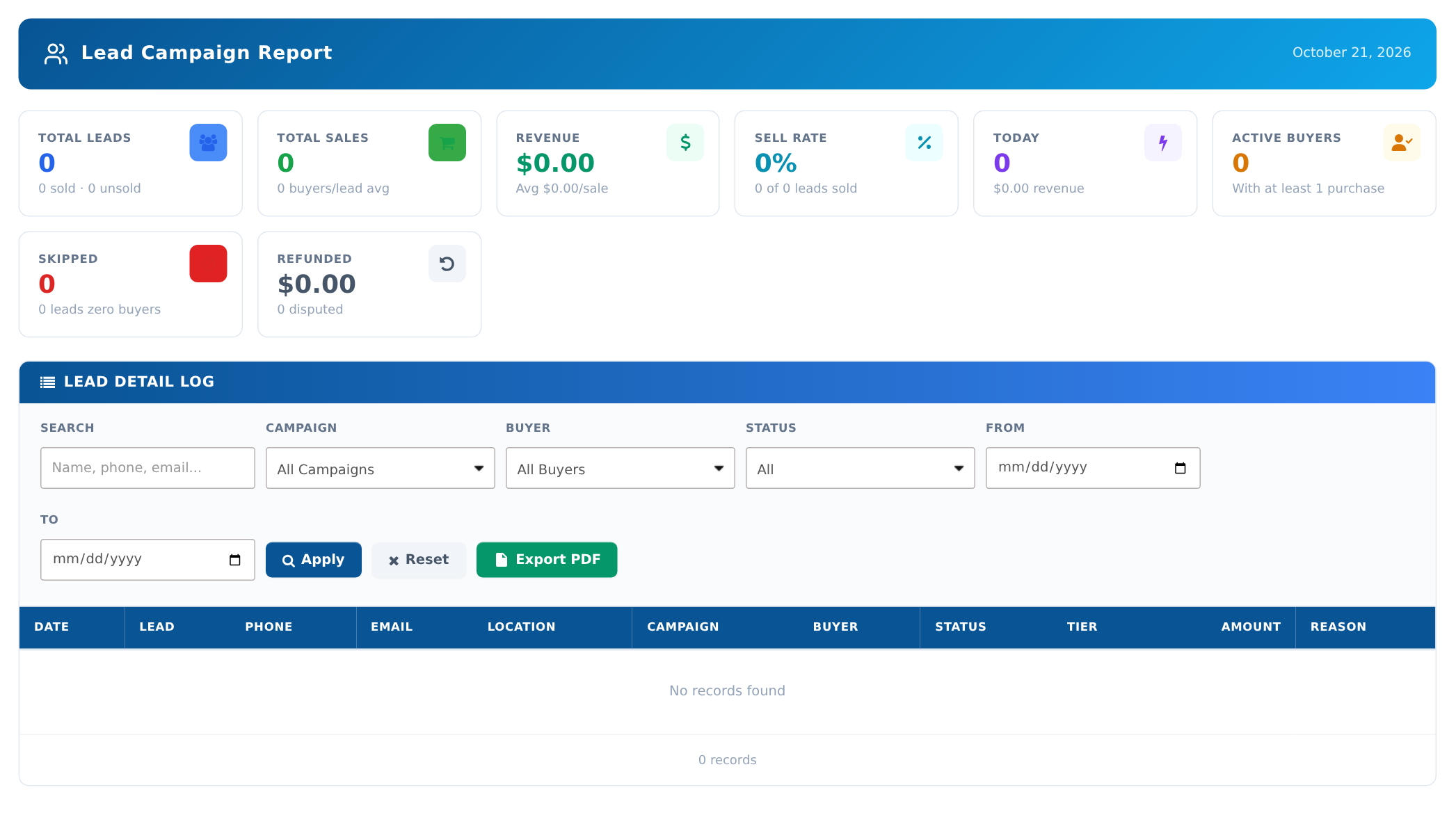Click the green Total Sales cart icon
The image size is (1456, 824).
pyautogui.click(x=447, y=143)
